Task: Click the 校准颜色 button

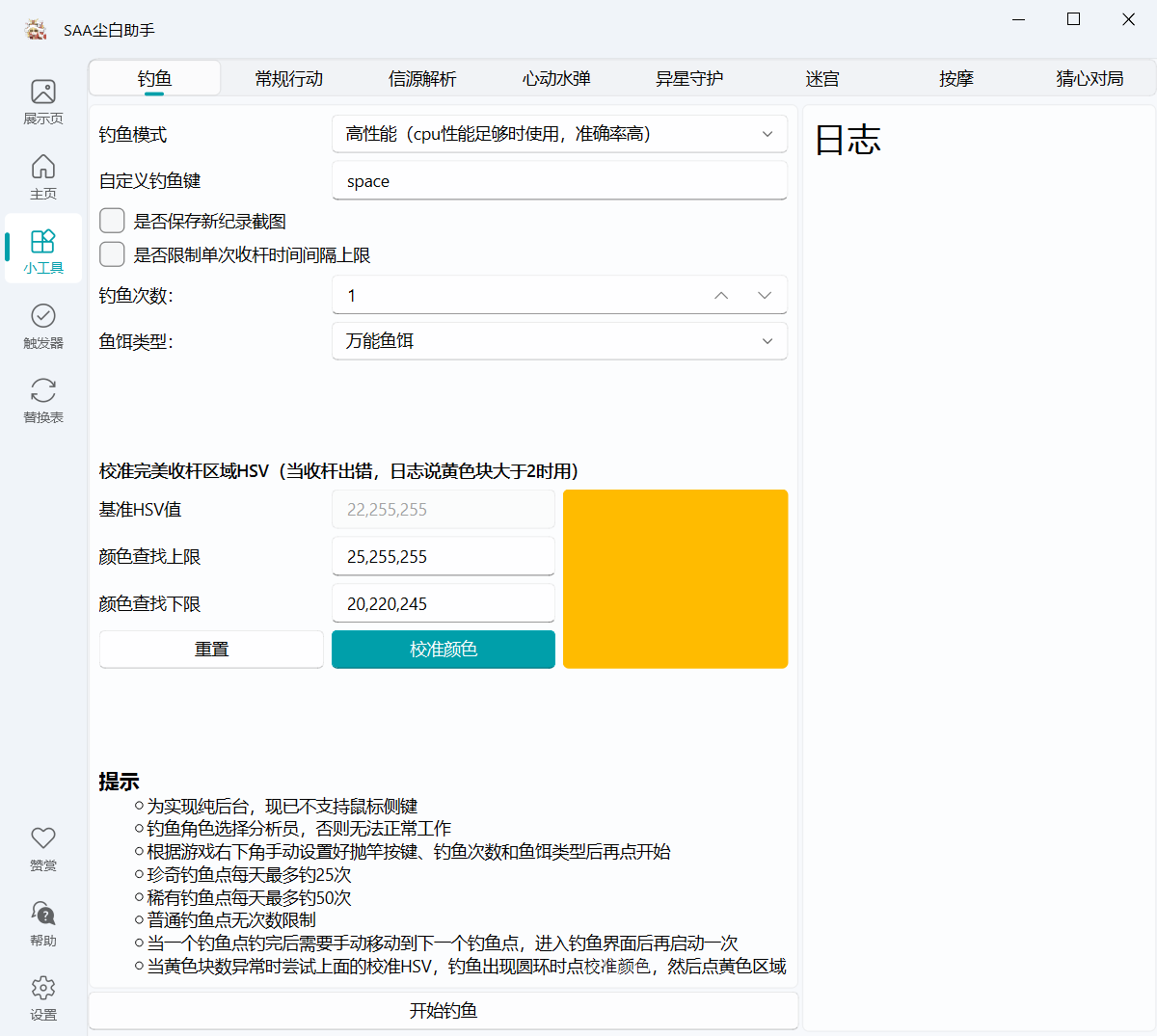Action: point(444,650)
